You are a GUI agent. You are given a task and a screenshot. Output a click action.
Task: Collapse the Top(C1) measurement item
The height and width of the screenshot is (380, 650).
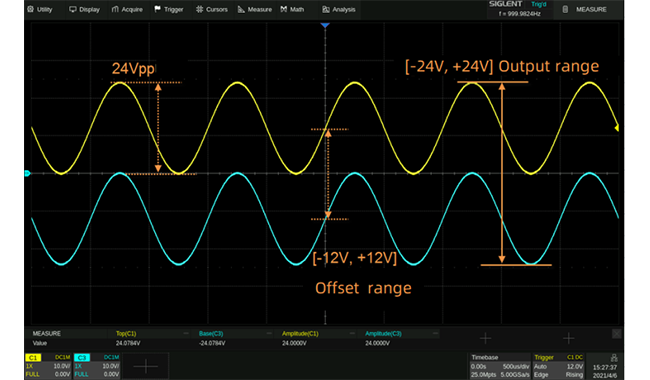pos(186,333)
